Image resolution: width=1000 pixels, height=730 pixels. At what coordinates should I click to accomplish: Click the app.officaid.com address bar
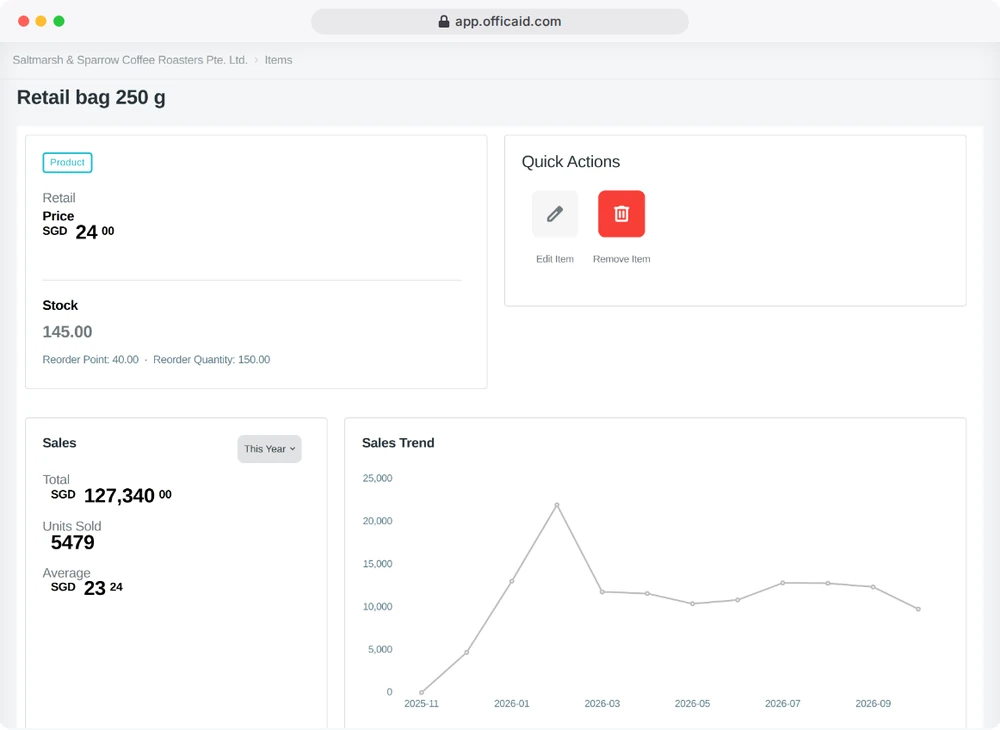500,22
